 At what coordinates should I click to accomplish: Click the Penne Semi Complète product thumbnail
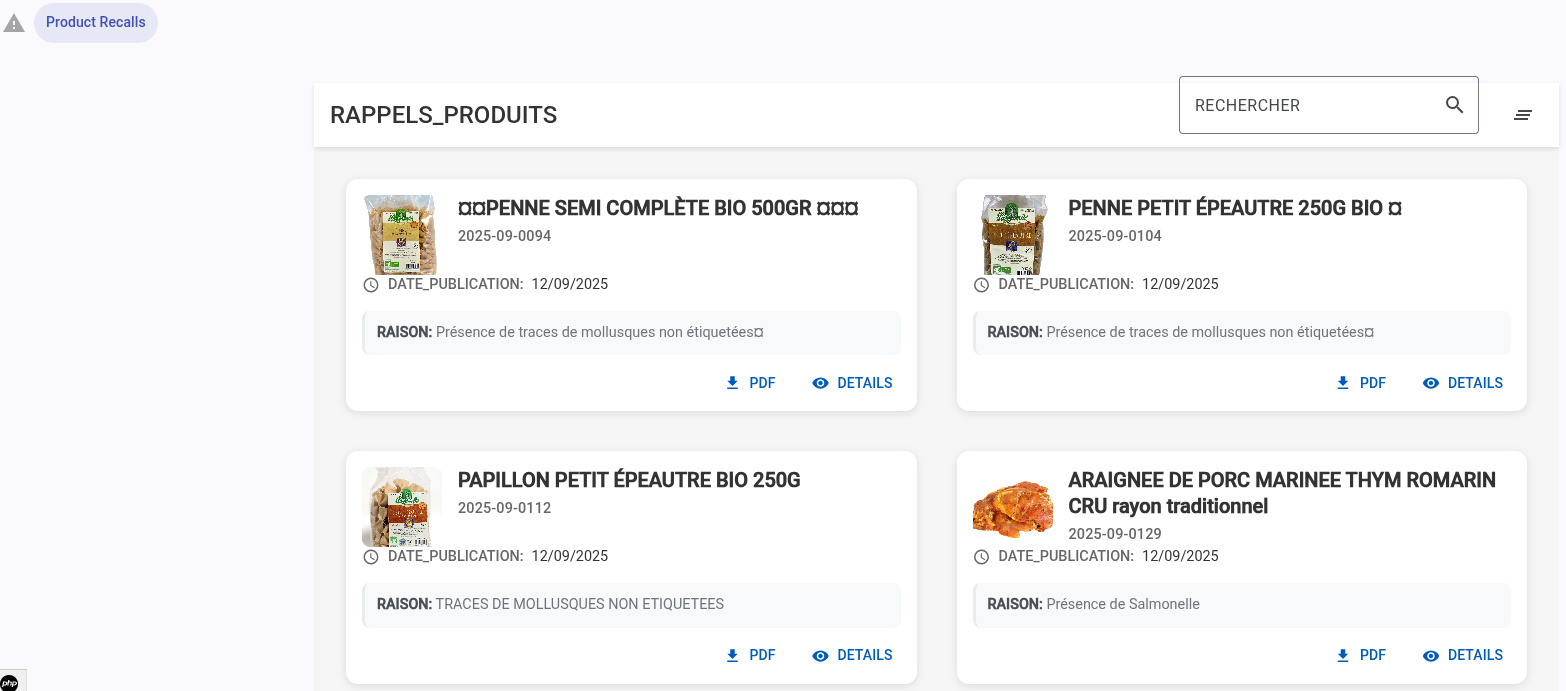(401, 235)
